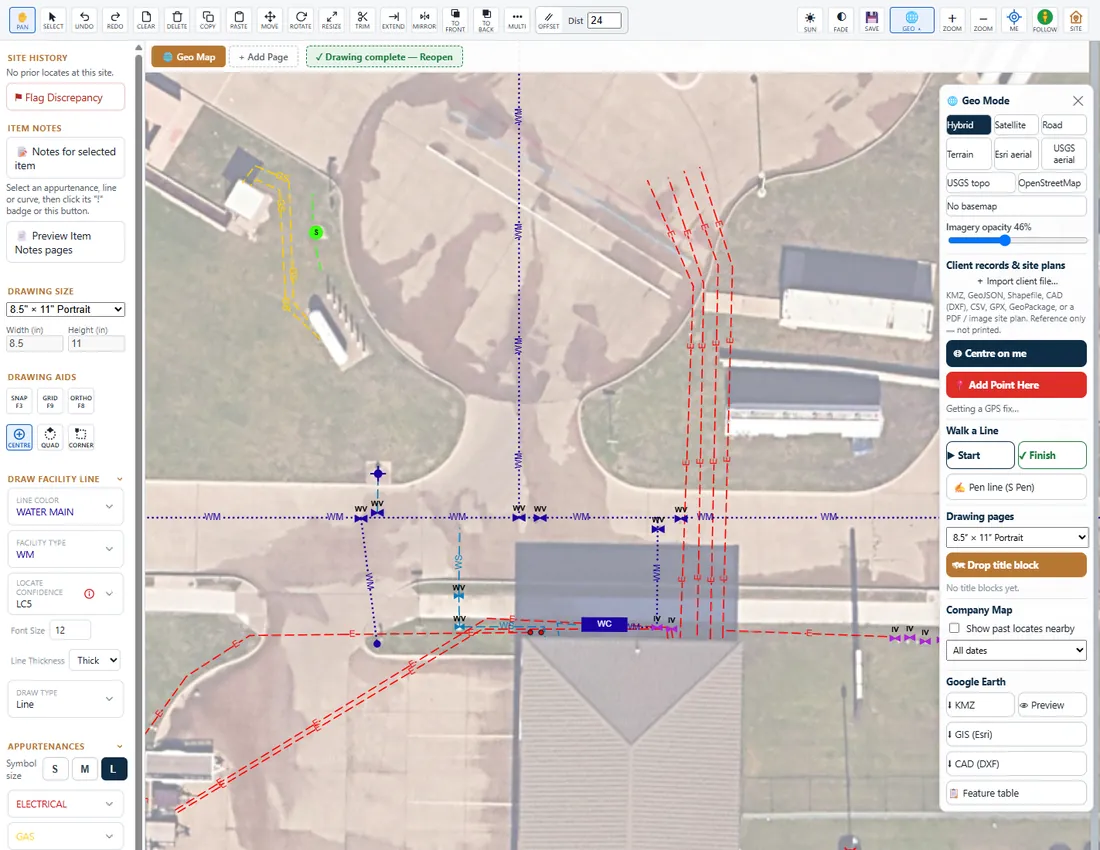Select Satellite basemap
Viewport: 1100px width, 850px height.
pyautogui.click(x=1016, y=125)
